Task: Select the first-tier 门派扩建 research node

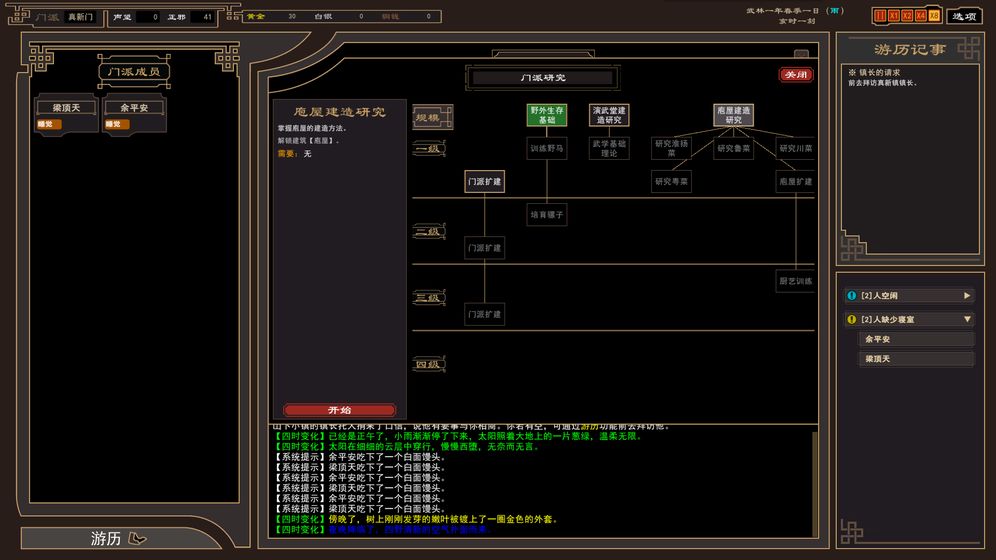Action: (485, 181)
